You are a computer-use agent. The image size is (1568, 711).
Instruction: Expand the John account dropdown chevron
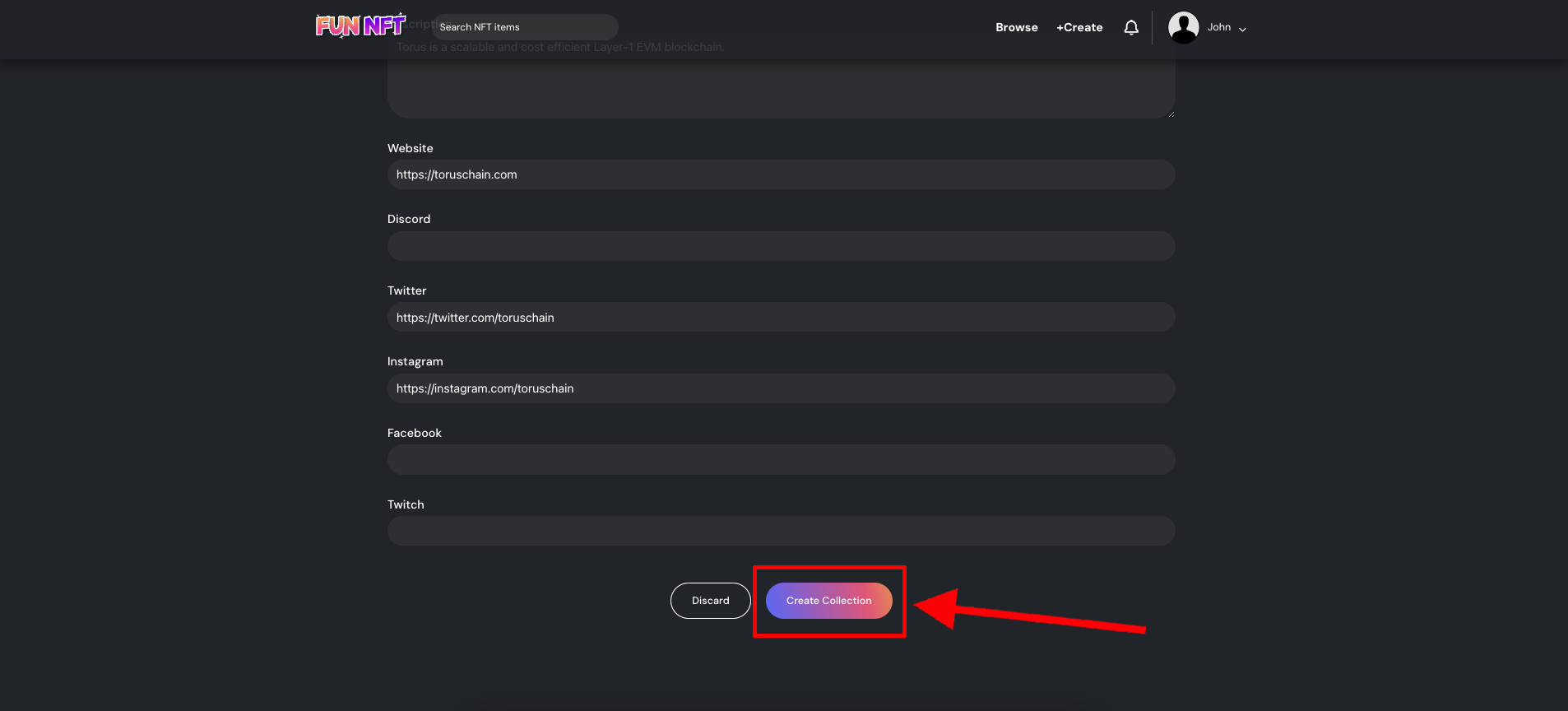click(x=1242, y=29)
